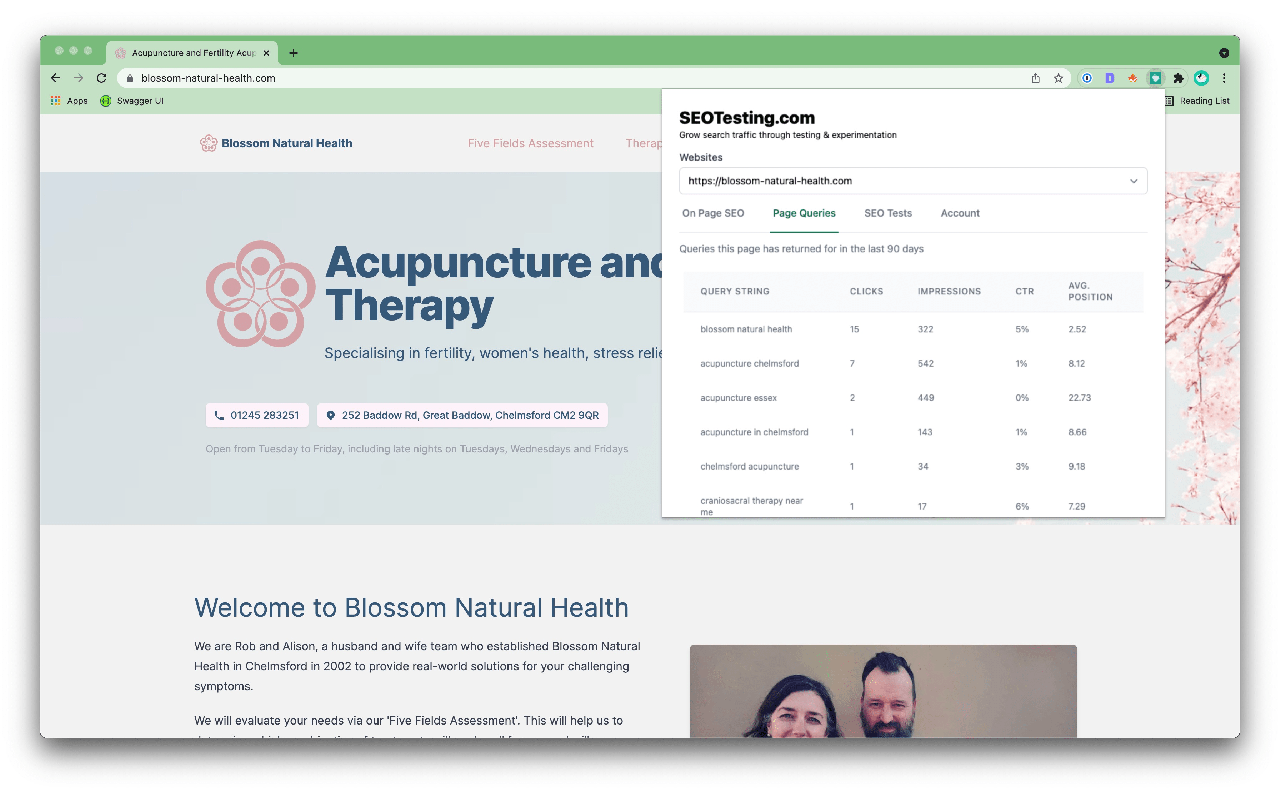1280x800 pixels.
Task: Open the Account tab
Action: 960,213
